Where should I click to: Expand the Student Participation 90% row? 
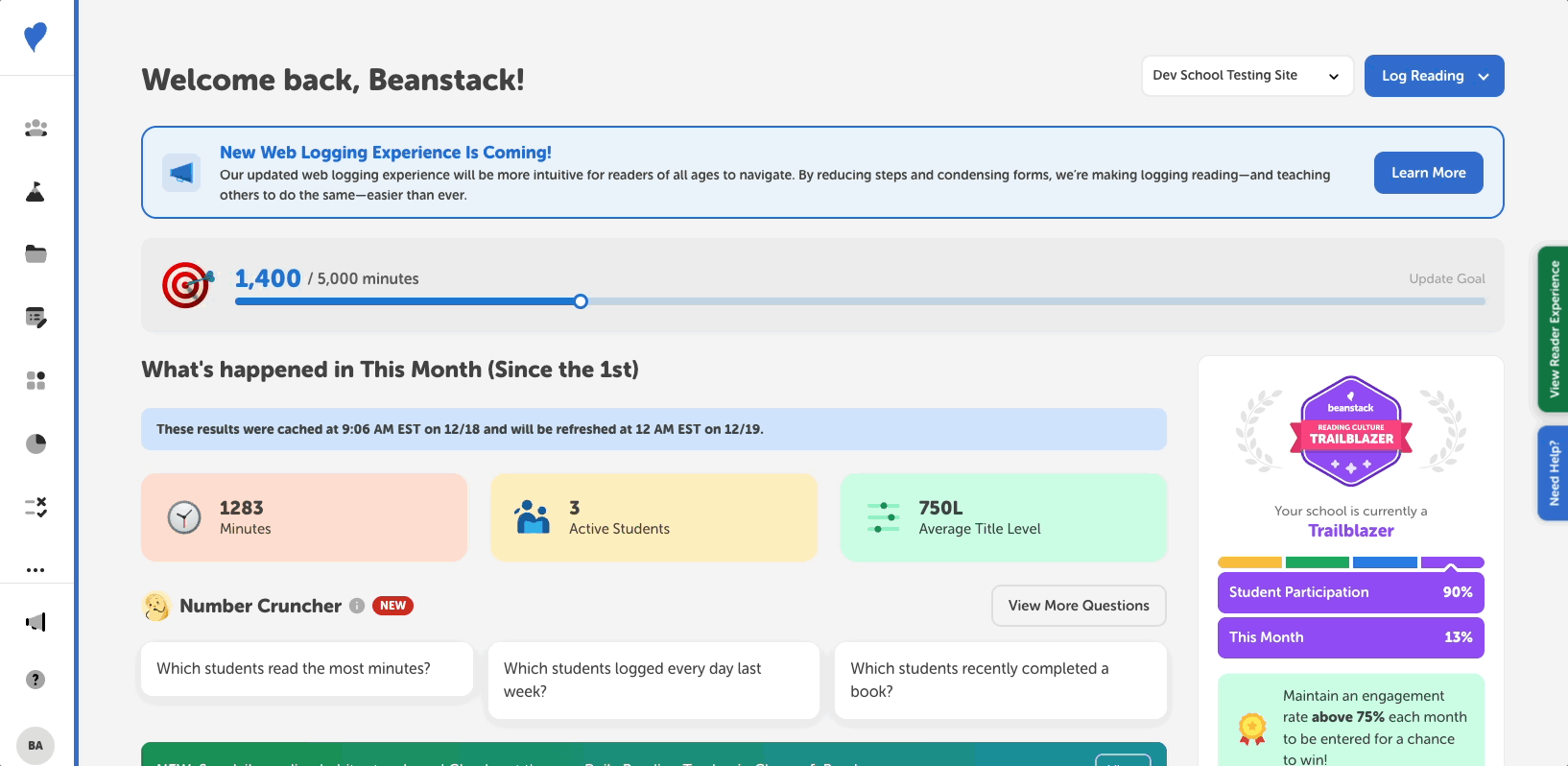(x=1350, y=592)
